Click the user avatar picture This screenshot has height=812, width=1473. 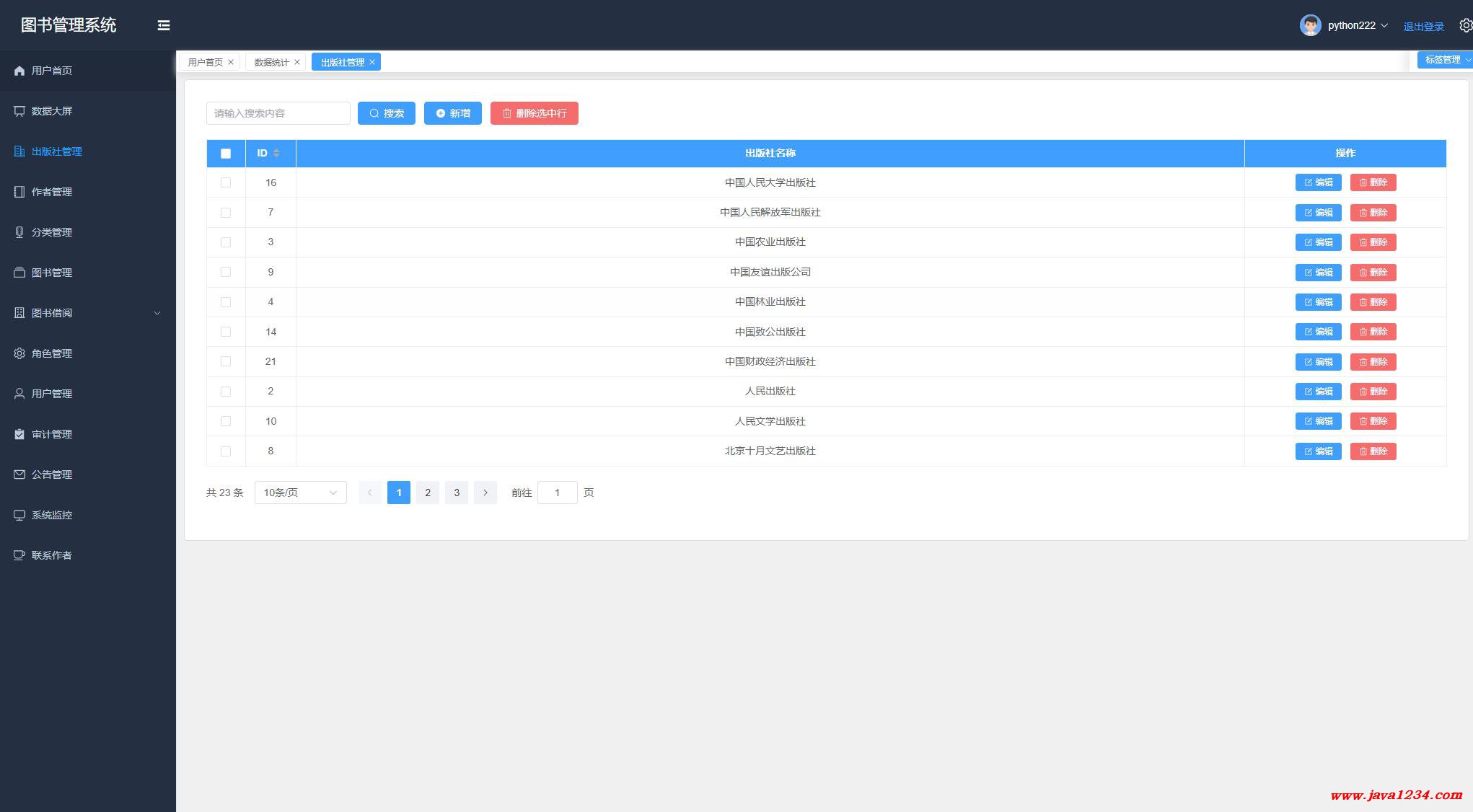click(x=1310, y=25)
